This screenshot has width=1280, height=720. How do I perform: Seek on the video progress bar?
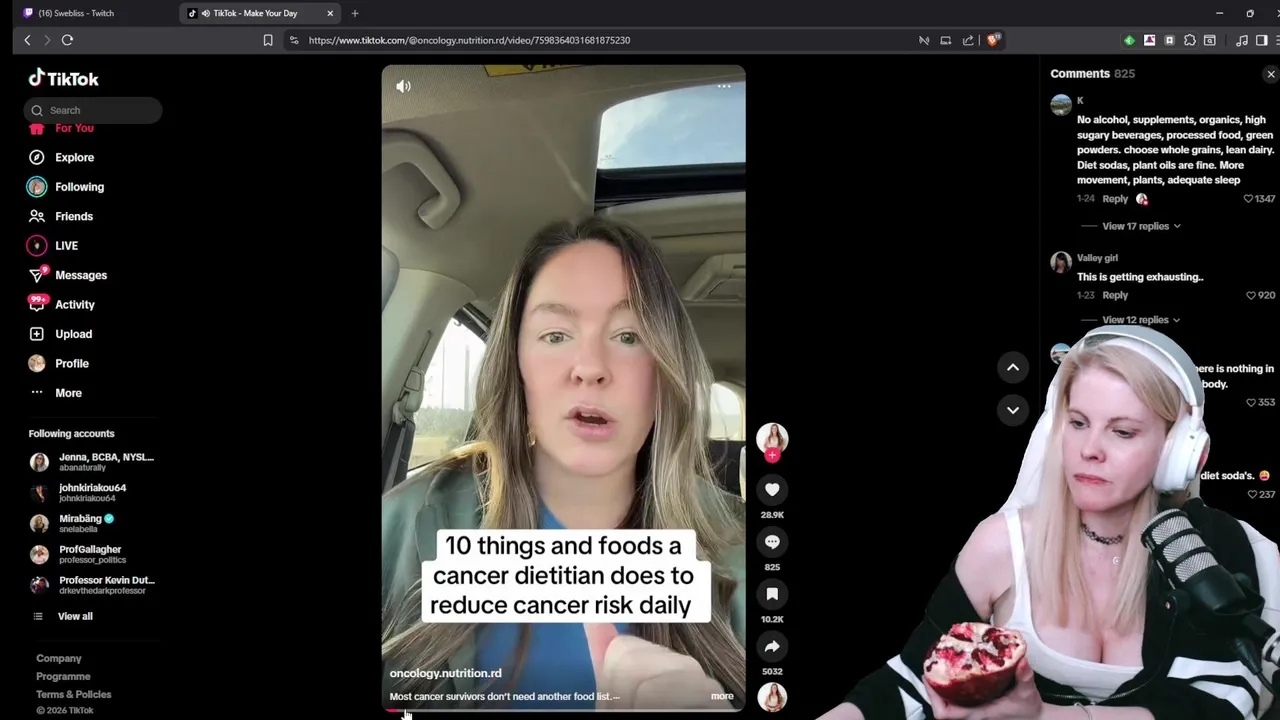[x=563, y=710]
